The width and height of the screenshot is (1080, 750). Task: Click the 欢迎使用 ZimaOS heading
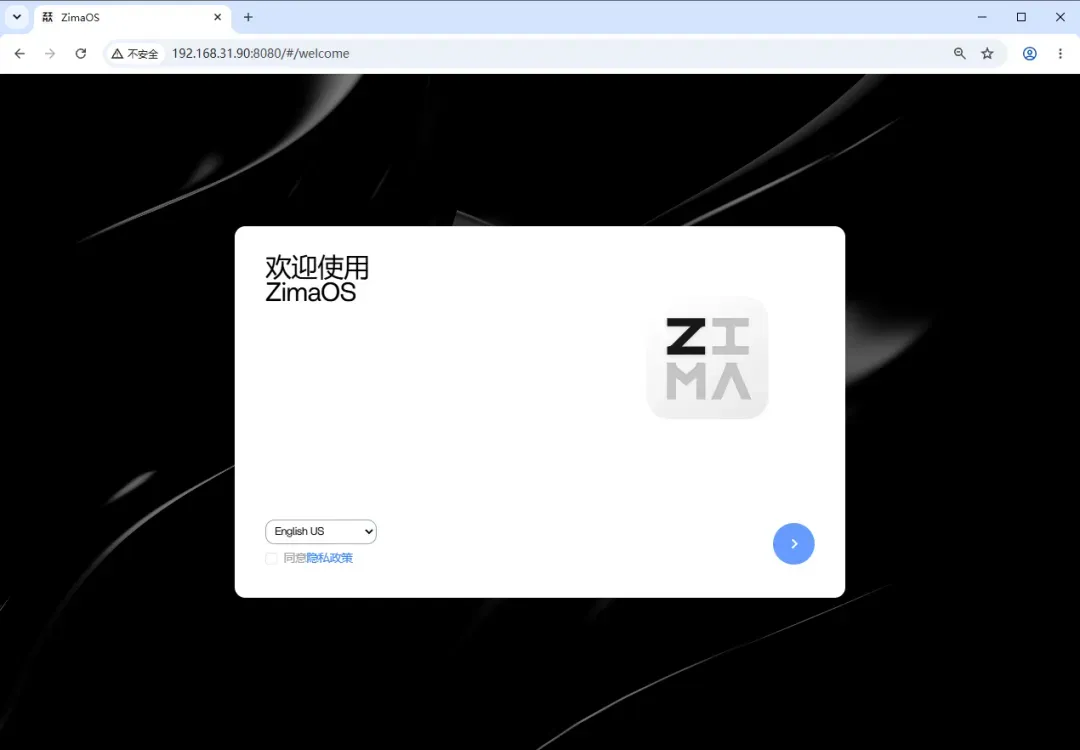[318, 279]
